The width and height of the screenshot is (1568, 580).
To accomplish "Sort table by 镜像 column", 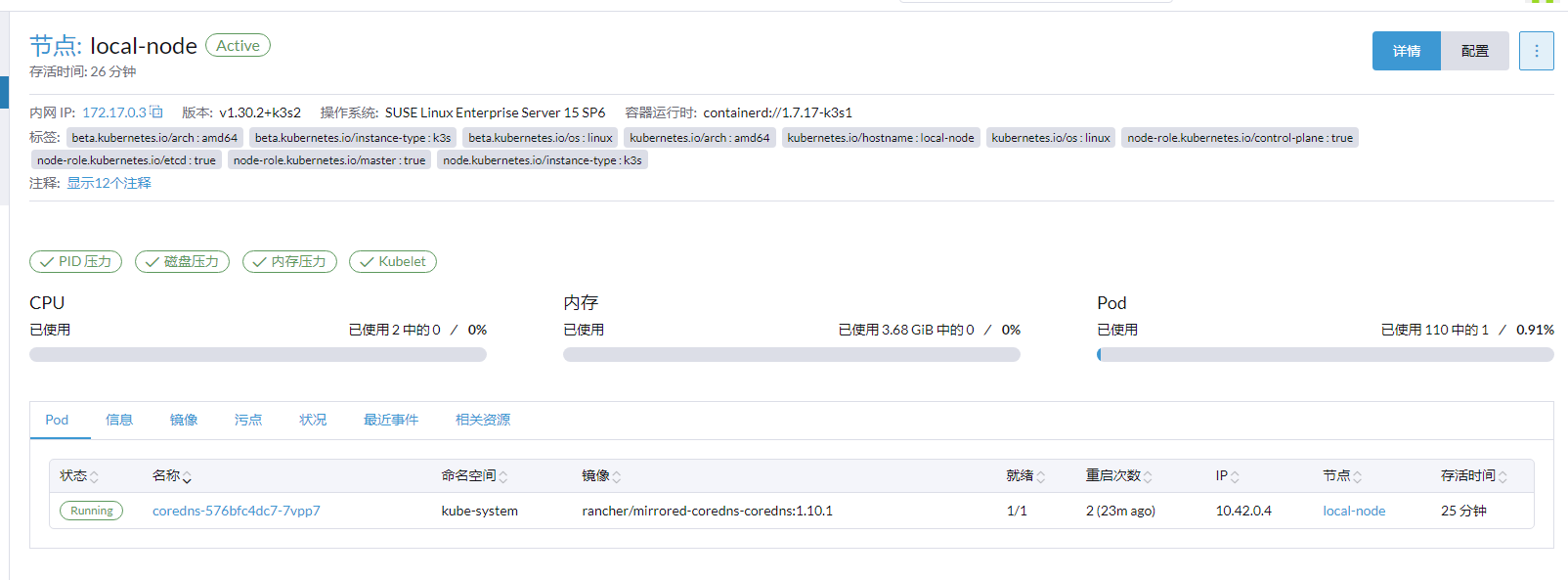I will coord(600,476).
